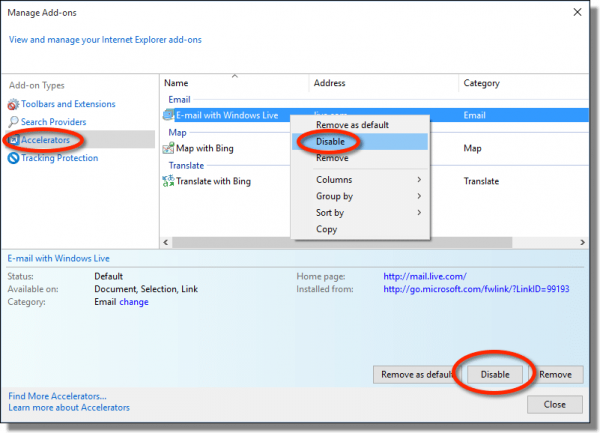Open Find More Accelerators link
This screenshot has height=433, width=600.
(57, 396)
